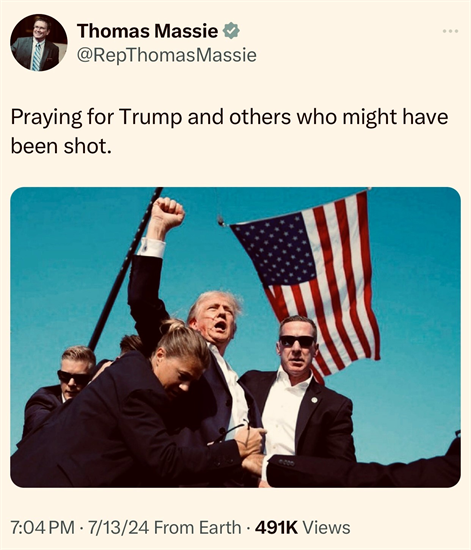Viewport: 471px width, 550px height.
Task: Click the Views label beside 491K
Action: tap(326, 527)
